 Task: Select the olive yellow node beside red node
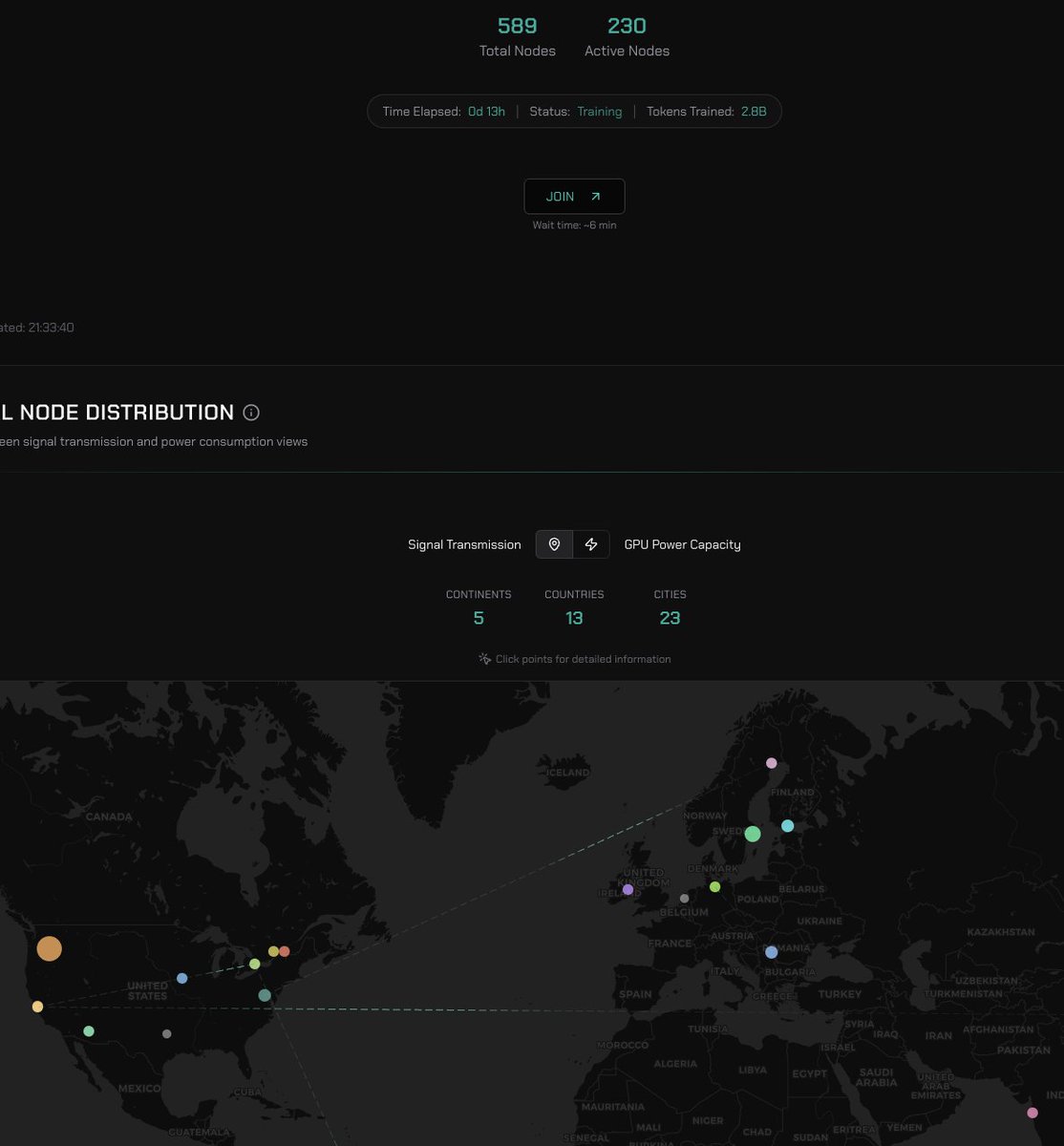click(x=273, y=951)
